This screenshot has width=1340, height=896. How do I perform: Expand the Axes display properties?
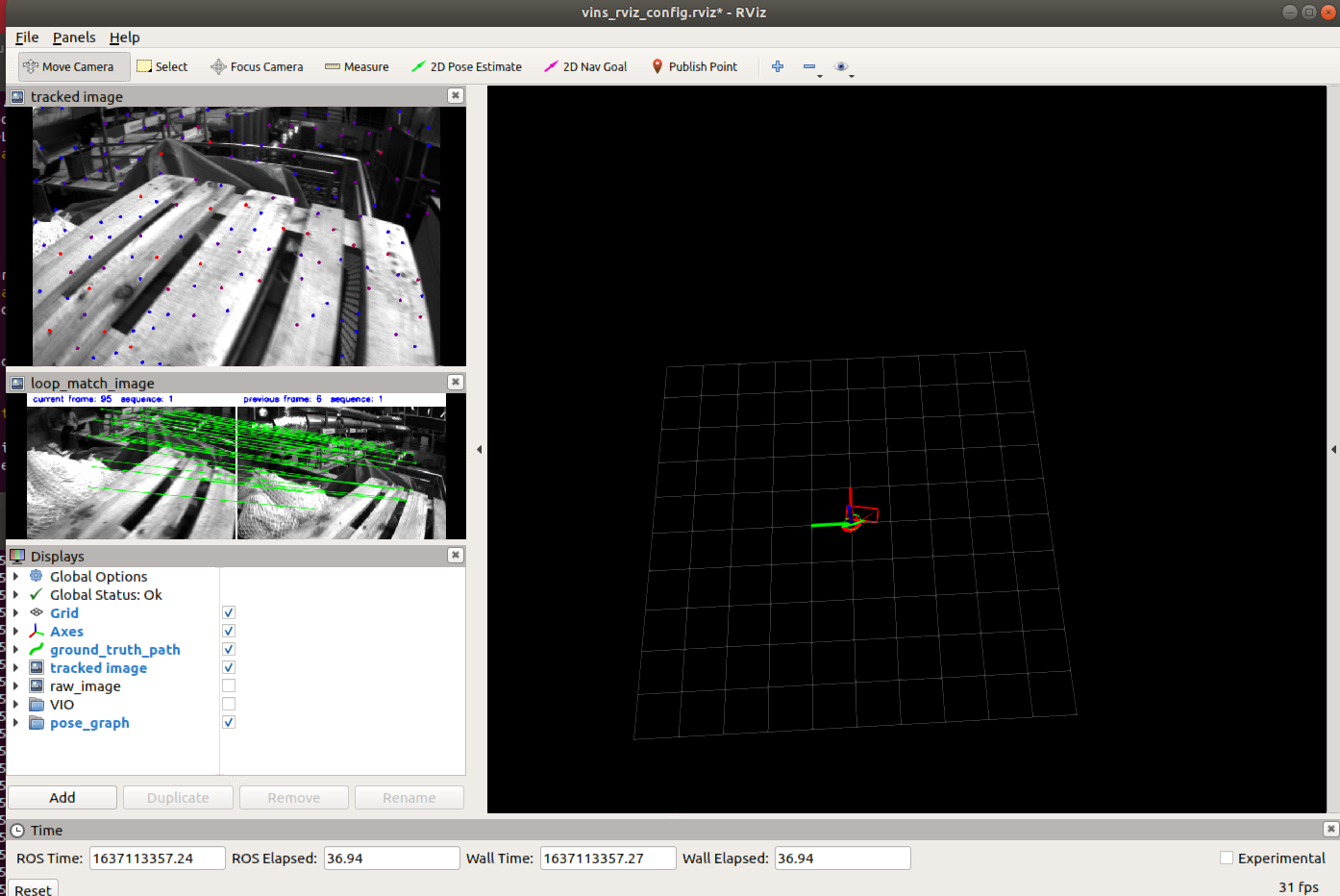coord(13,631)
